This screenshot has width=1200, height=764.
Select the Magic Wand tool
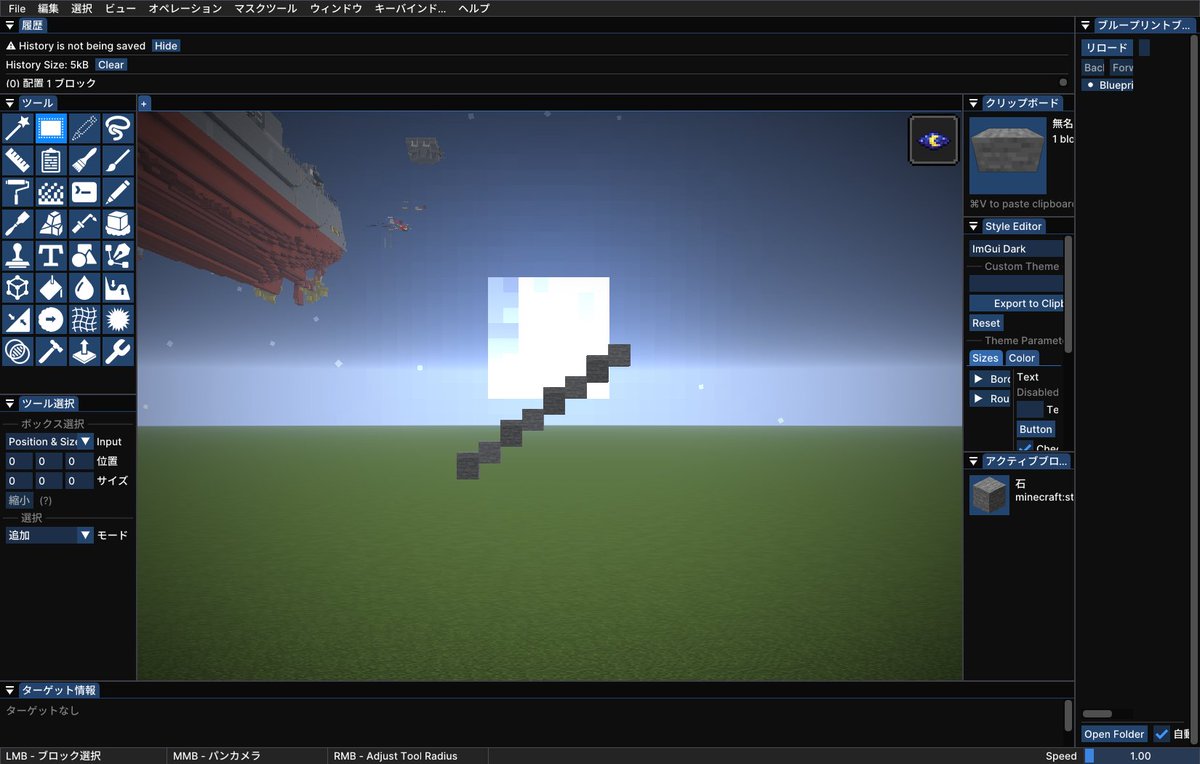point(18,128)
